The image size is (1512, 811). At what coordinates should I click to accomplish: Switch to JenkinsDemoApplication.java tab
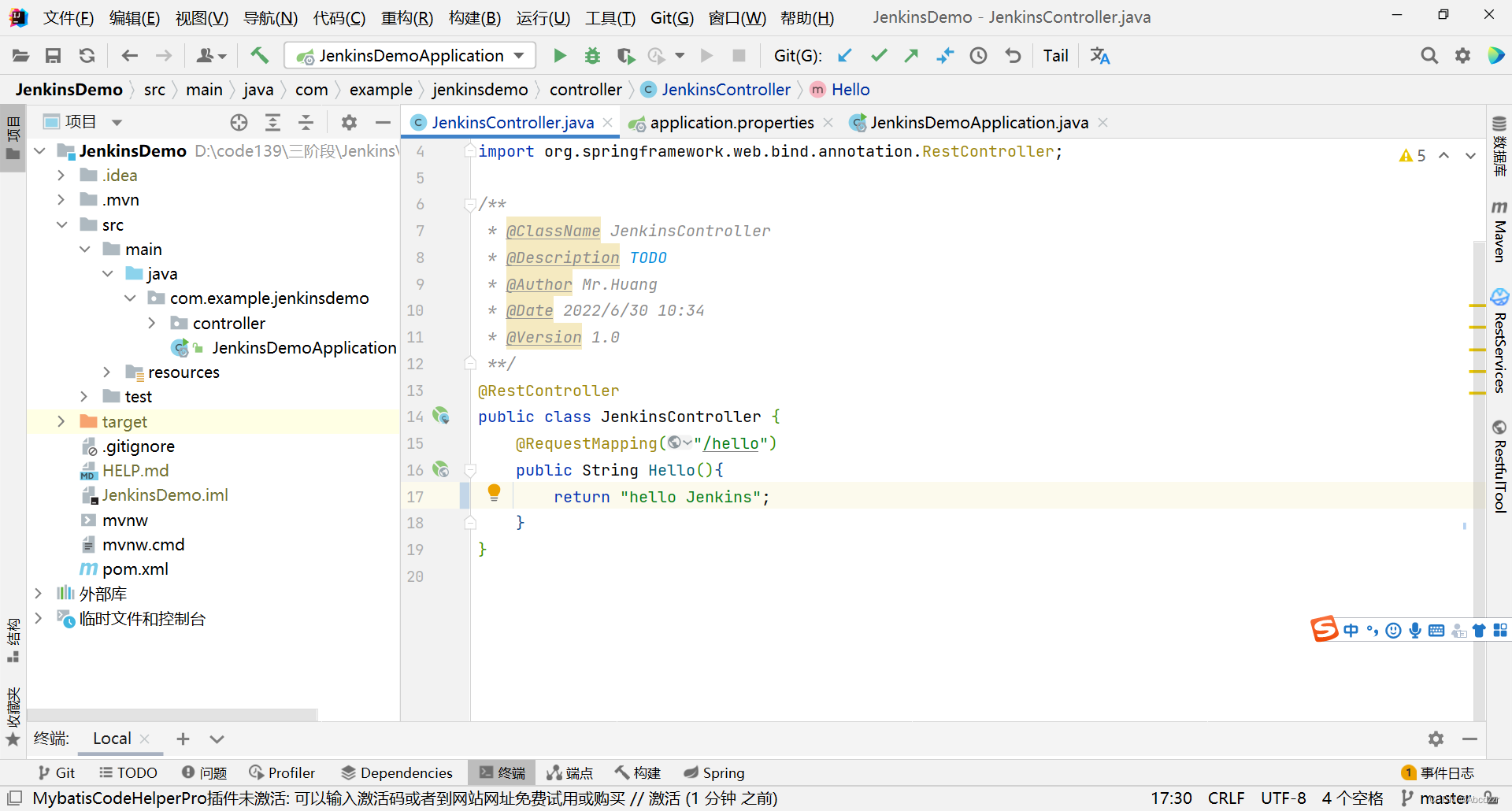coord(979,123)
